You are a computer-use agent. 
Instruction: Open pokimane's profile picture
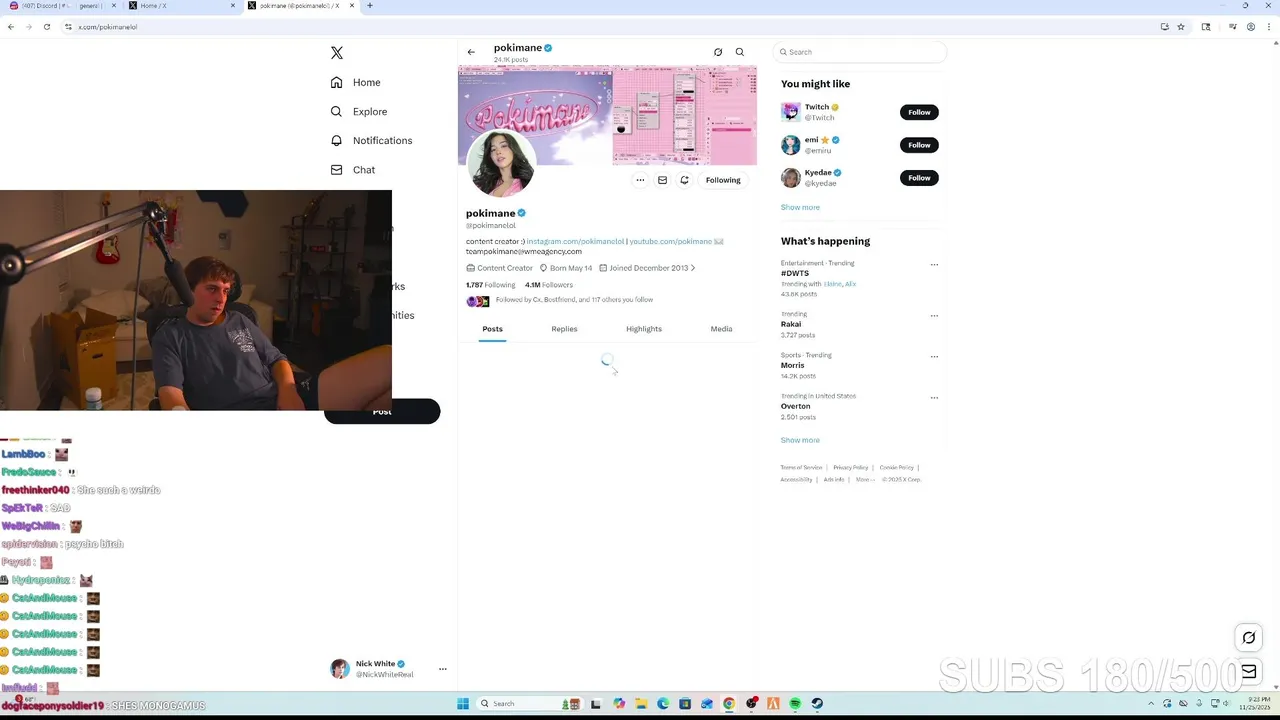tap(501, 163)
